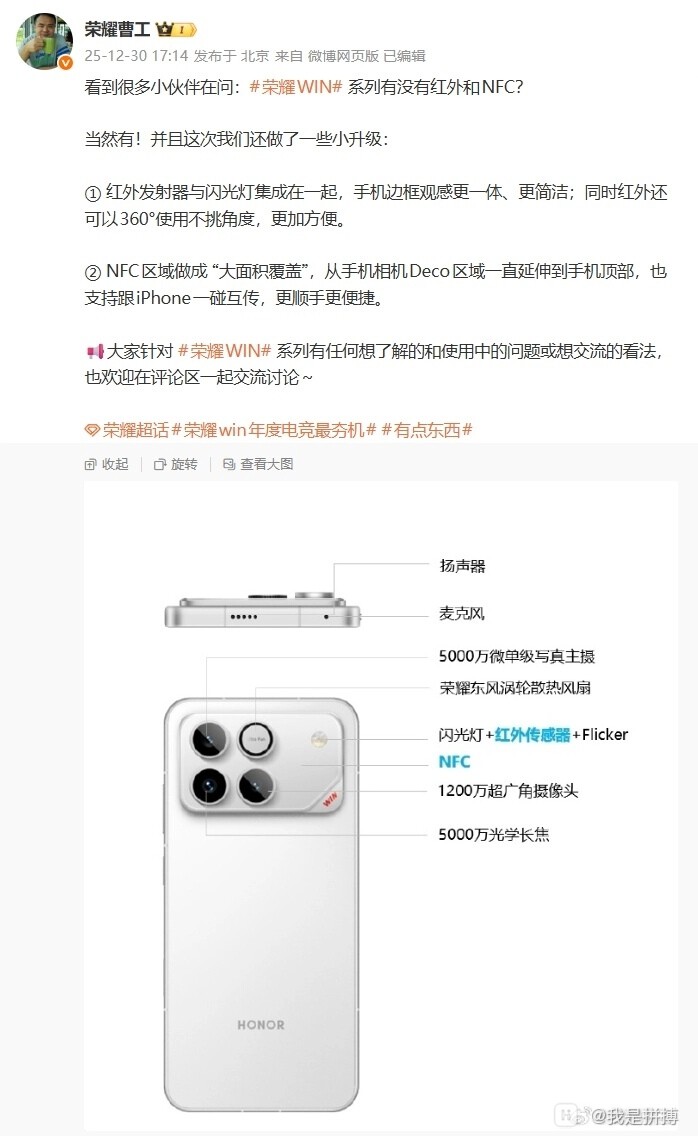Image resolution: width=698 pixels, height=1136 pixels.
Task: Open the 微博网页版 source link
Action: point(343,56)
